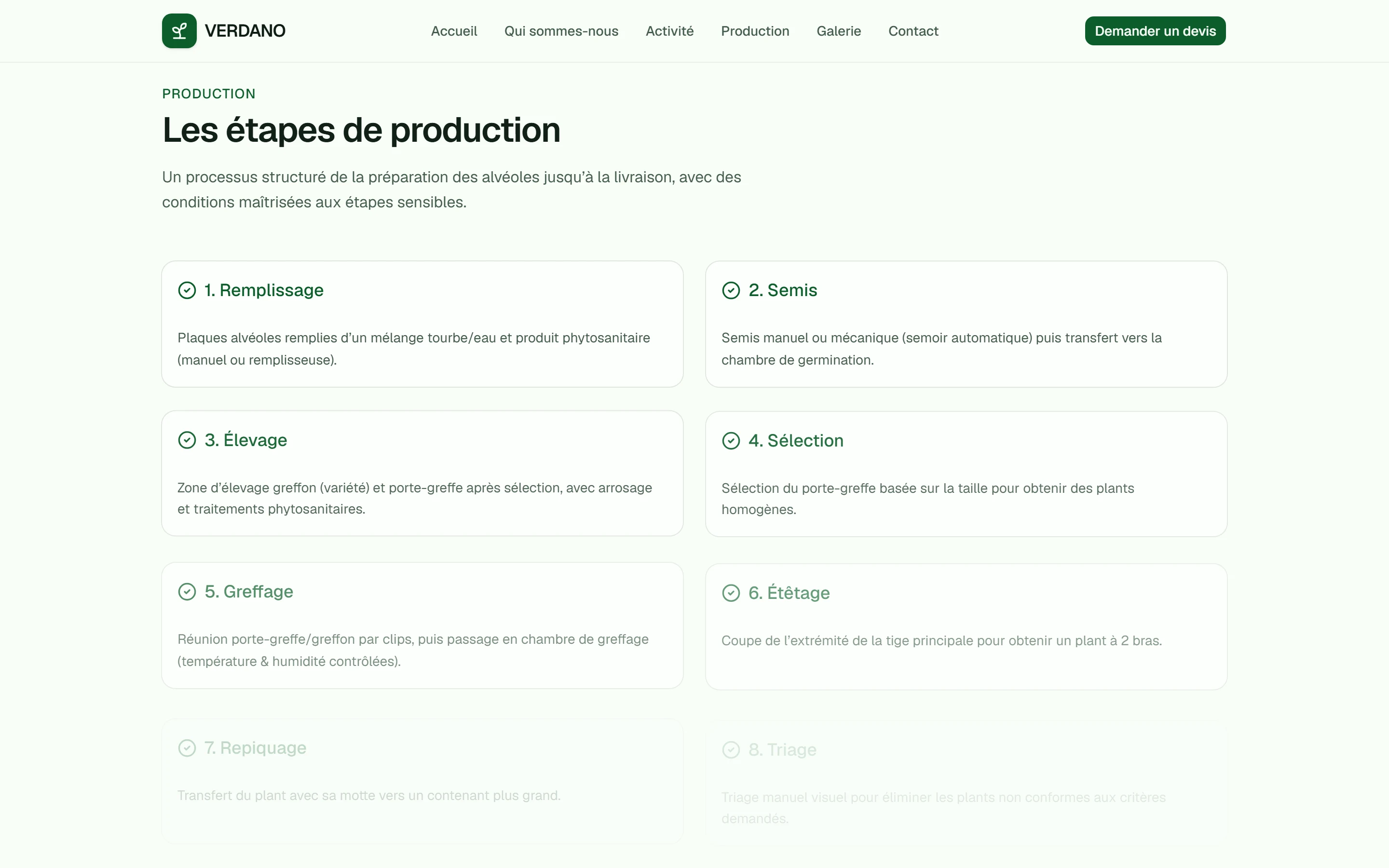The image size is (1389, 868).
Task: Select the '8. Triage' heading
Action: point(782,750)
